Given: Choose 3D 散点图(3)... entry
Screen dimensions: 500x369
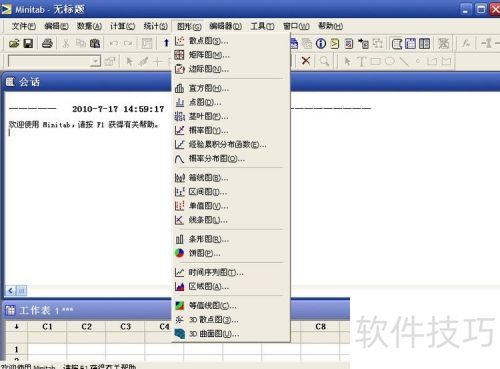Looking at the screenshot, I should coord(231,320).
